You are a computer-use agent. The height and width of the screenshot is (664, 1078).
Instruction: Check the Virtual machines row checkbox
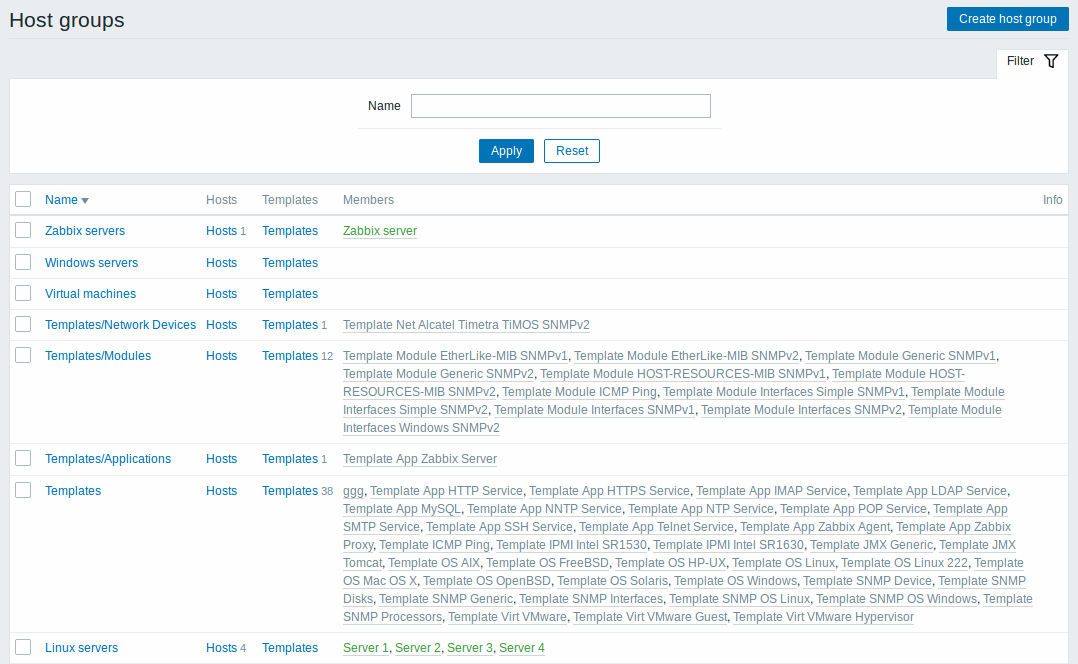coord(23,293)
